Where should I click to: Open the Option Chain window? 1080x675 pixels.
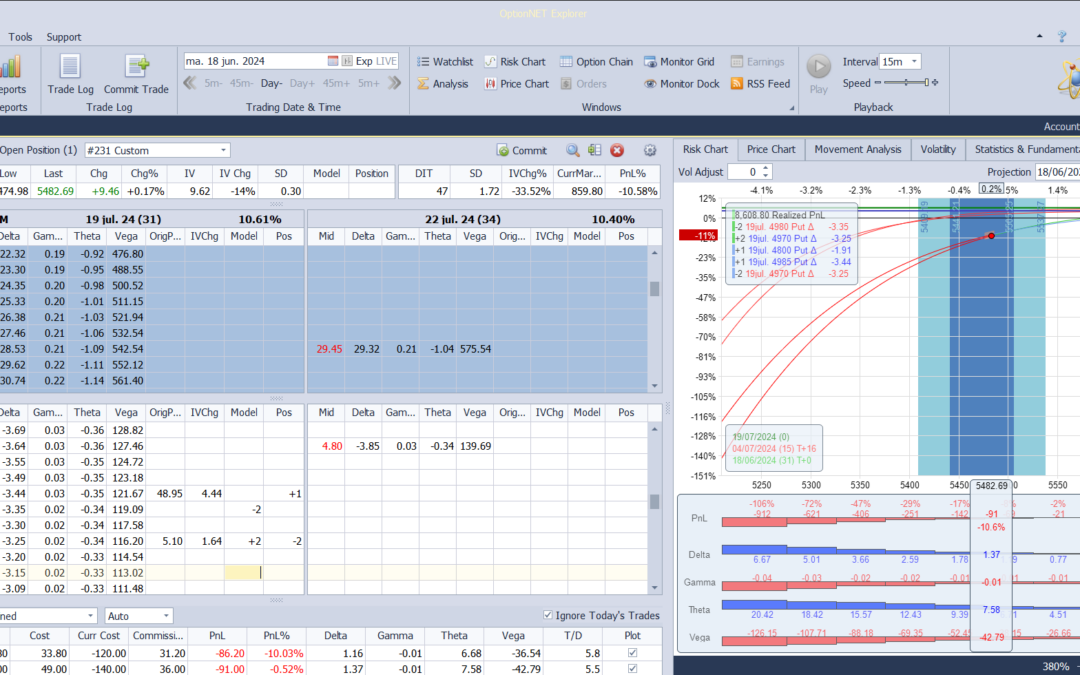(596, 61)
